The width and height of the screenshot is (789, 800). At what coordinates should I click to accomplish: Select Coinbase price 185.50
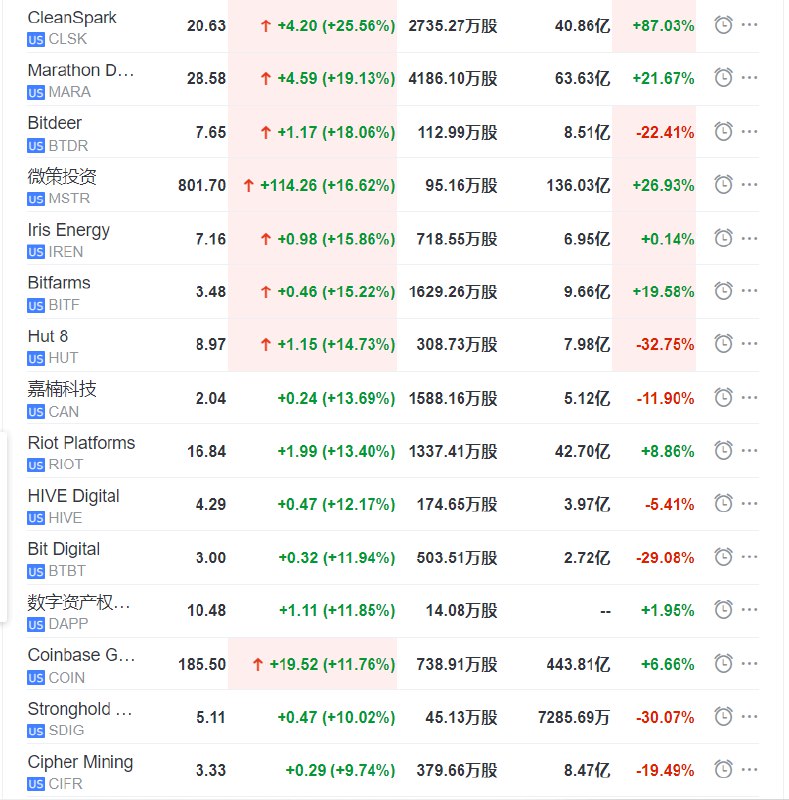202,664
